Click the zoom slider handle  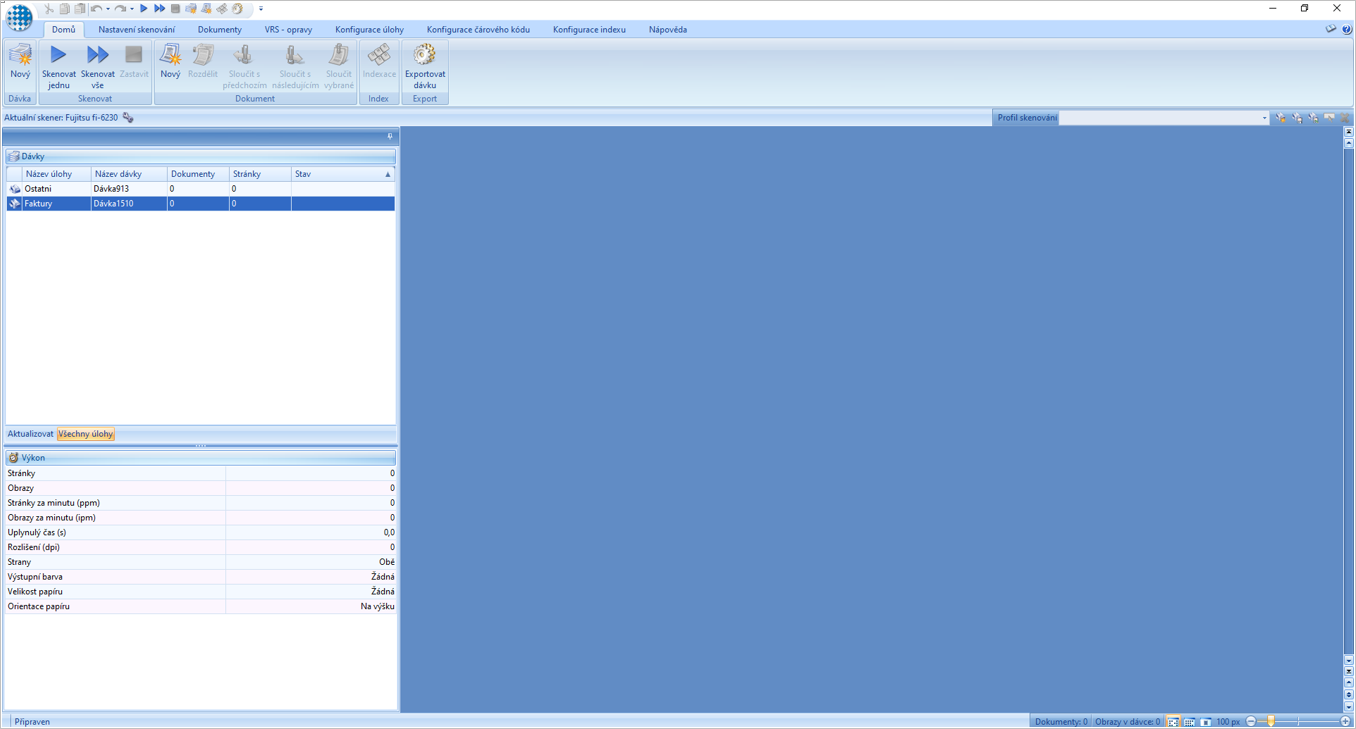(1271, 722)
